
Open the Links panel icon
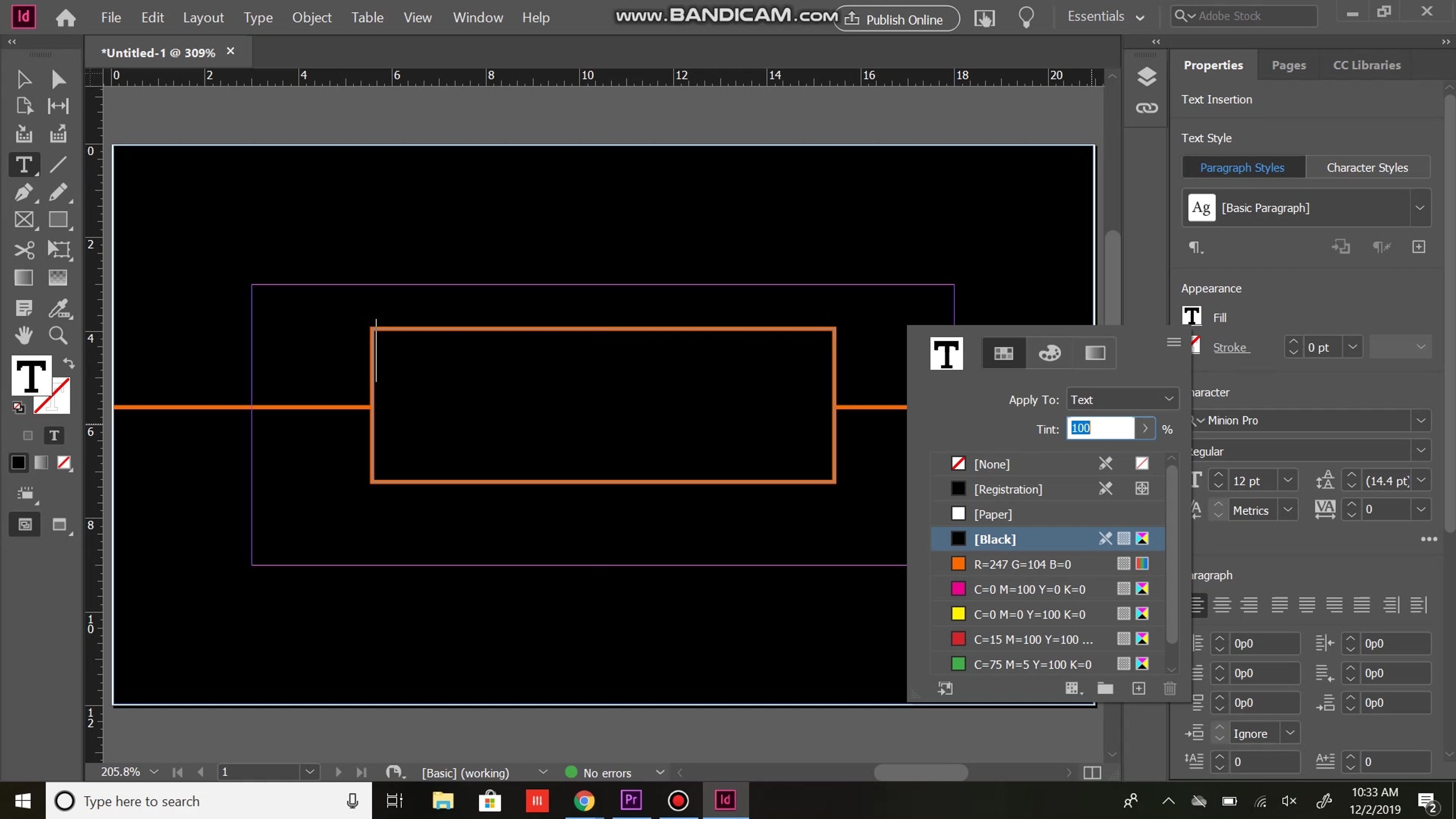[1146, 108]
